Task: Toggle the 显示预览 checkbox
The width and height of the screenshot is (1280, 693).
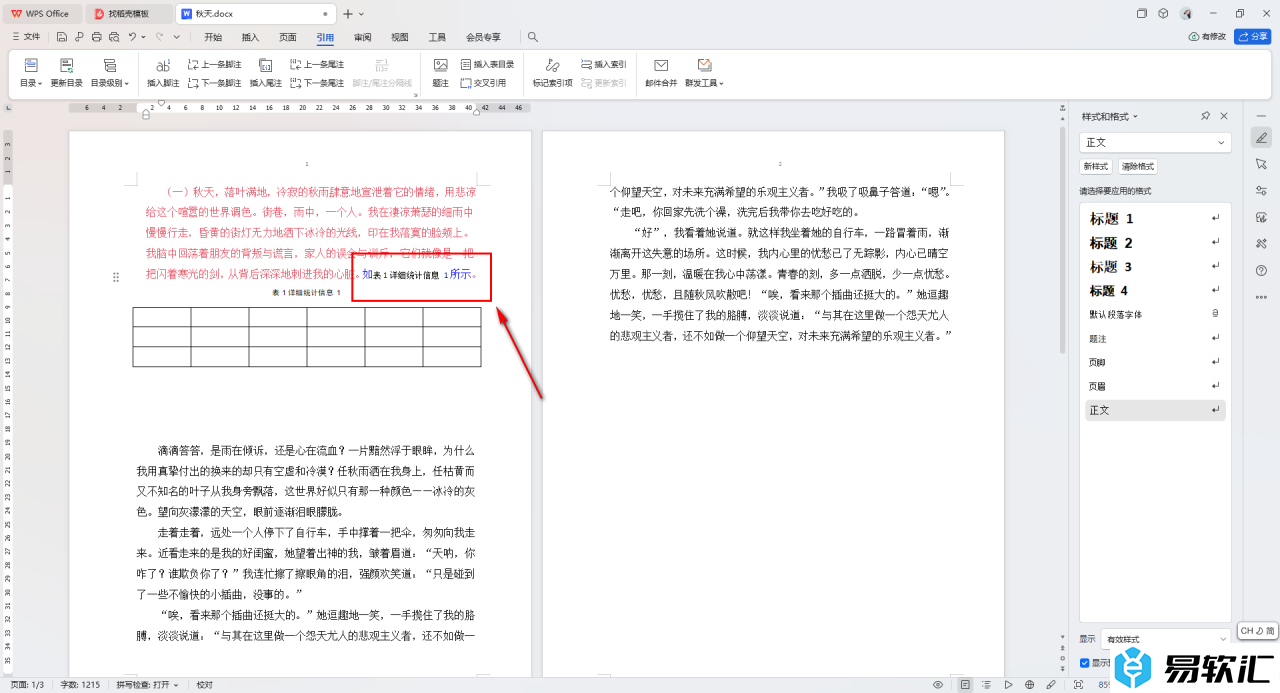Action: pos(1085,662)
